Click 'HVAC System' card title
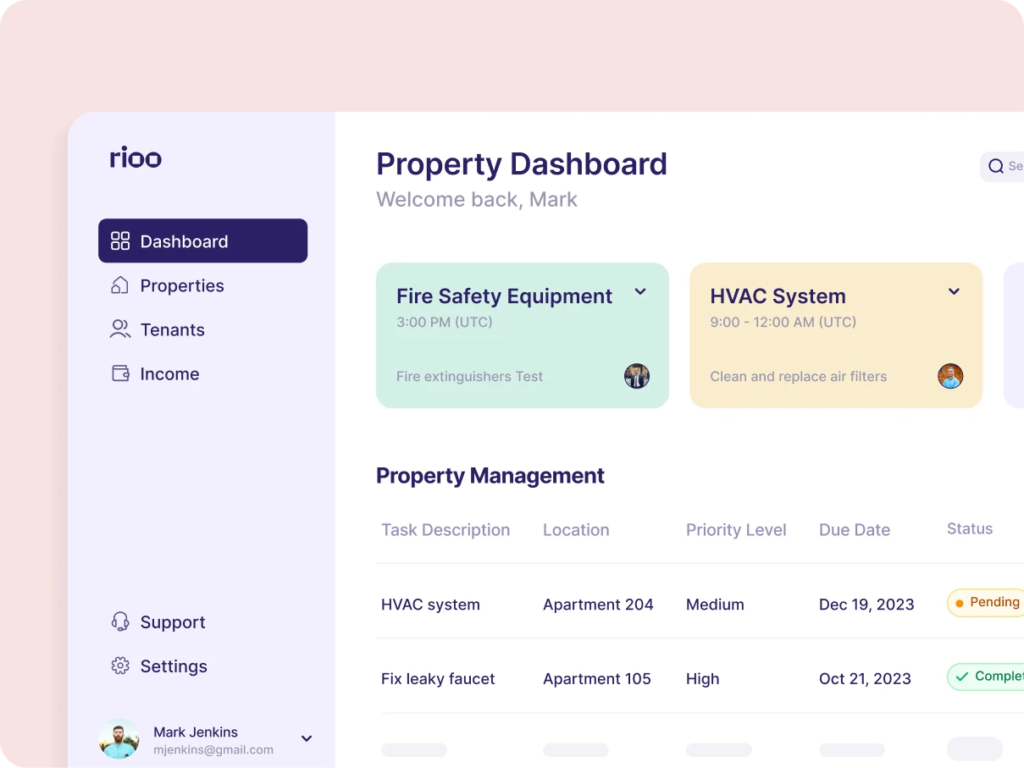This screenshot has width=1024, height=768. point(778,296)
